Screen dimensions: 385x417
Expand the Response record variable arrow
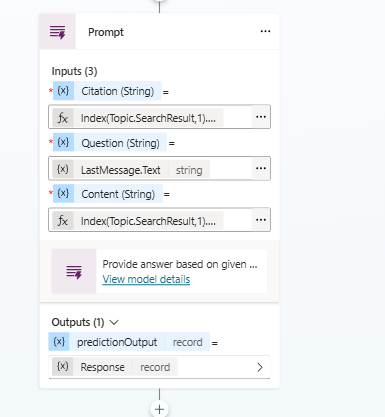pyautogui.click(x=260, y=367)
